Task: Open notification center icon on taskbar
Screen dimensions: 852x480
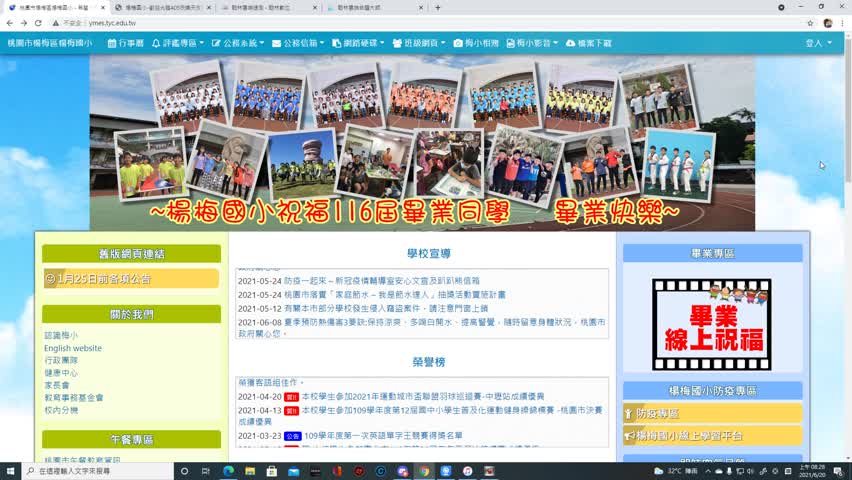Action: pyautogui.click(x=838, y=471)
